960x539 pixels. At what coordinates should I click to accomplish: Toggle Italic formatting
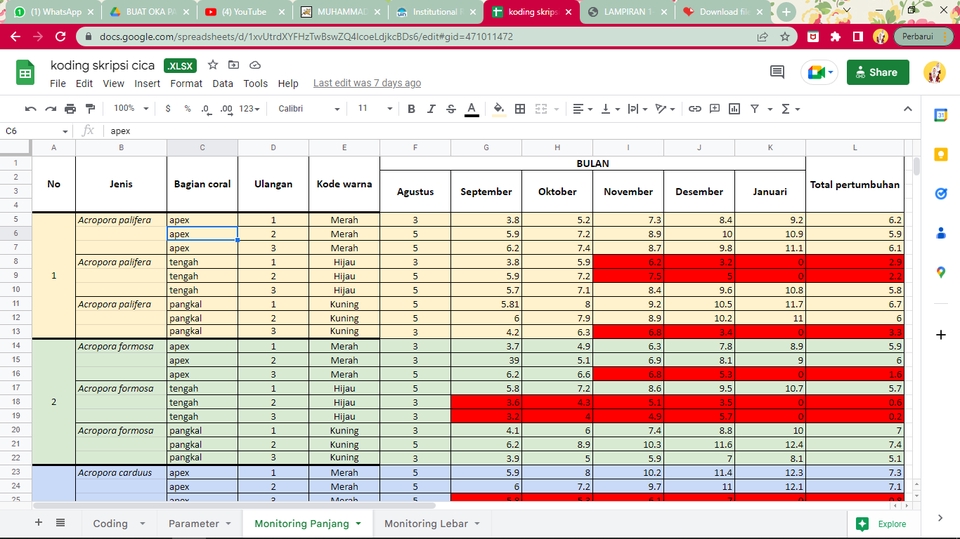point(431,109)
